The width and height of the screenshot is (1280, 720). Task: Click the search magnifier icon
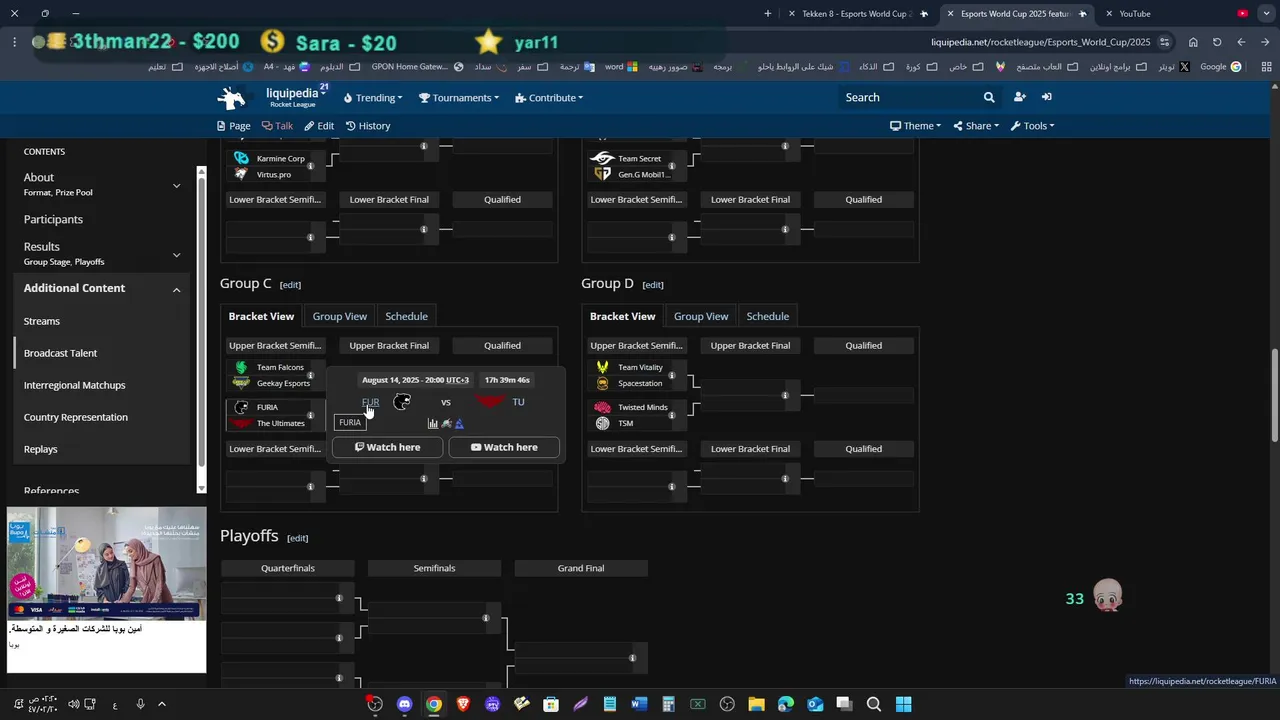pos(989,97)
